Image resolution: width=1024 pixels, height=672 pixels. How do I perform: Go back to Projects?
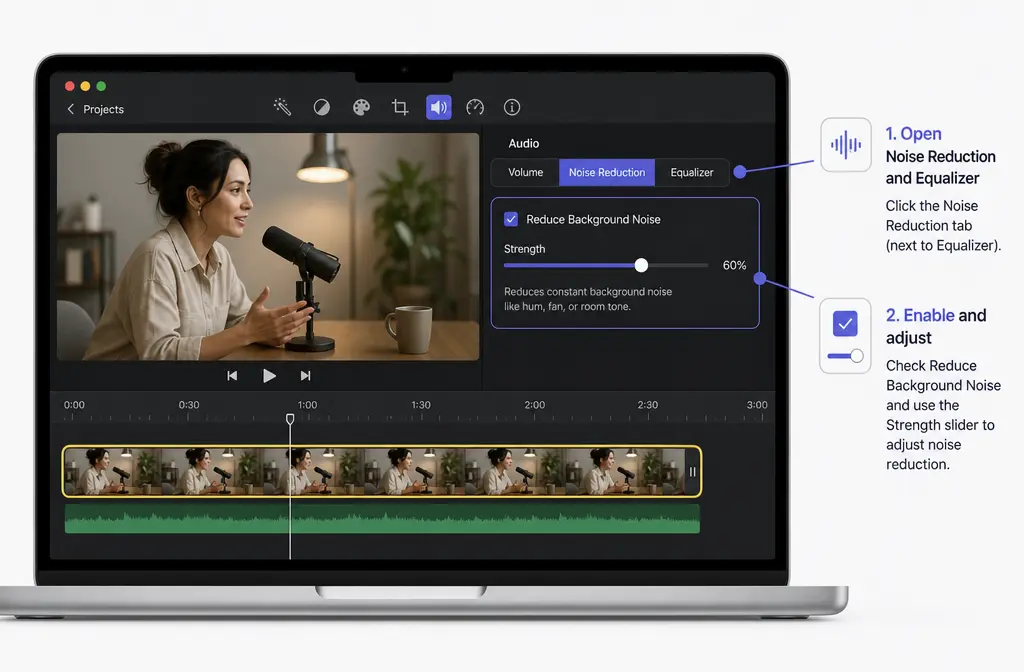point(95,109)
